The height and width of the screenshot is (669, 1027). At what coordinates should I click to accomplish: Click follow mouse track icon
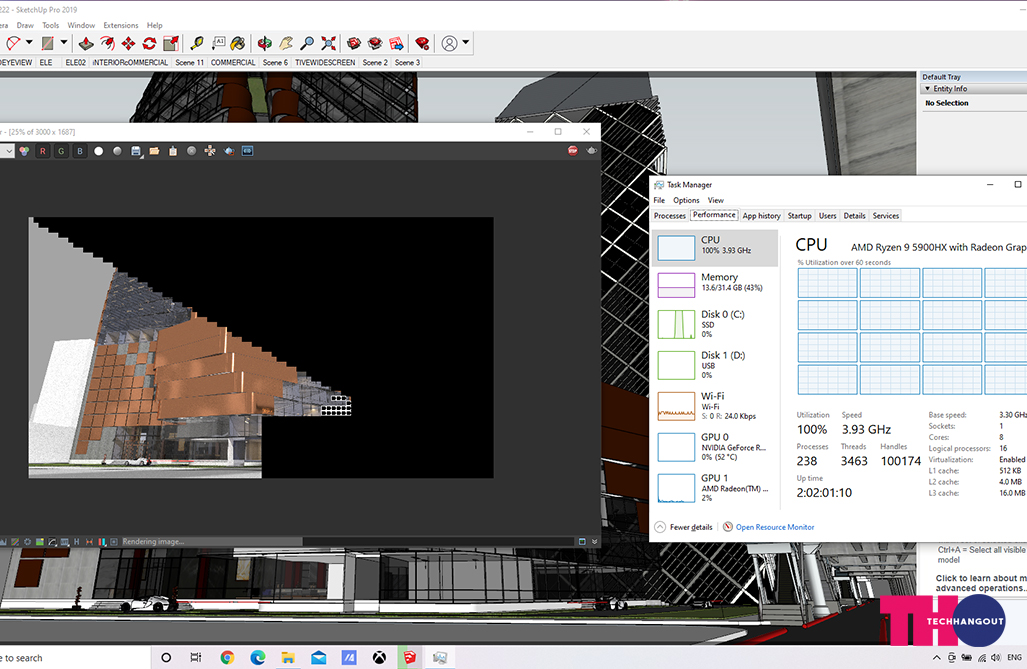click(210, 151)
